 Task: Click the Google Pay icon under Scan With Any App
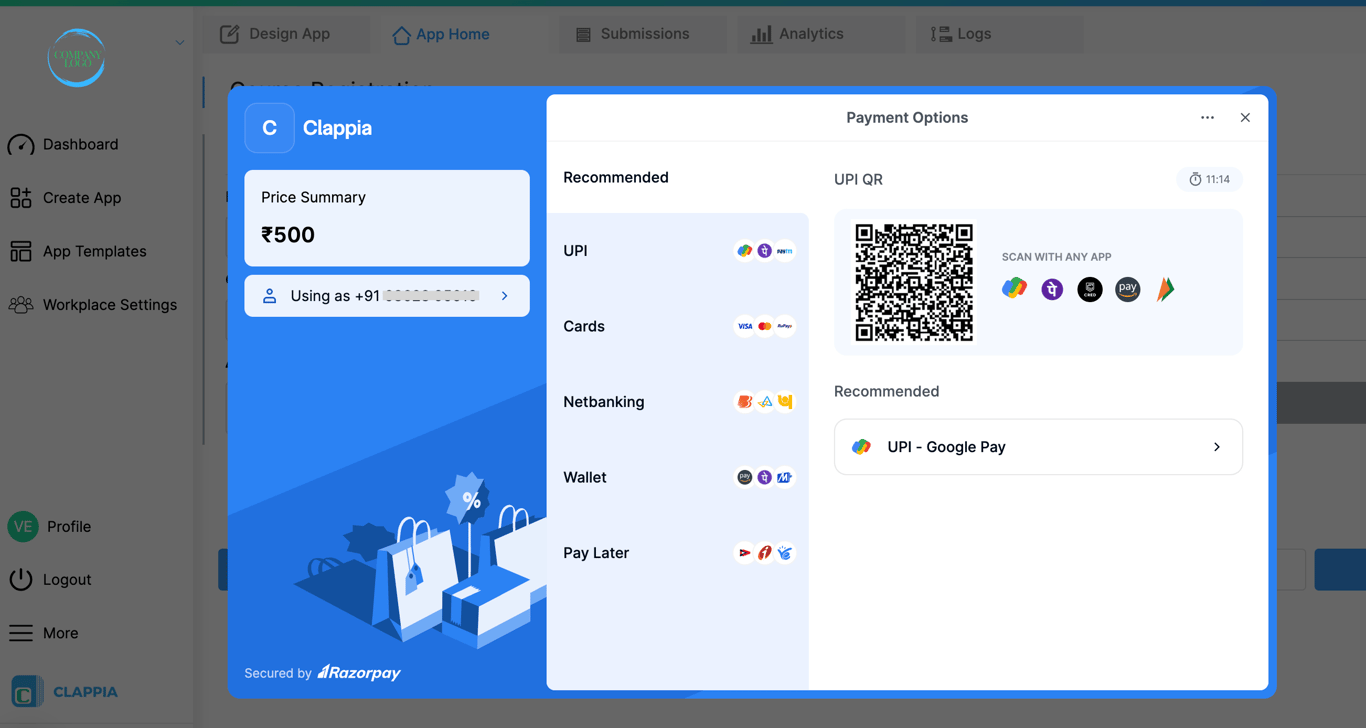[x=1014, y=289]
